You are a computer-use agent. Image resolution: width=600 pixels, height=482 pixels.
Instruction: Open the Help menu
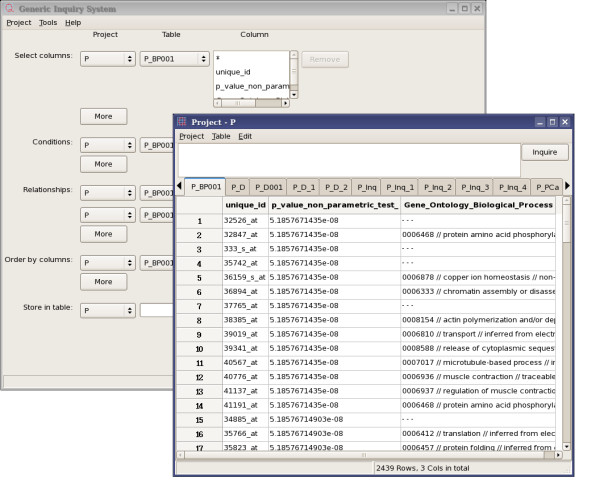[73, 23]
